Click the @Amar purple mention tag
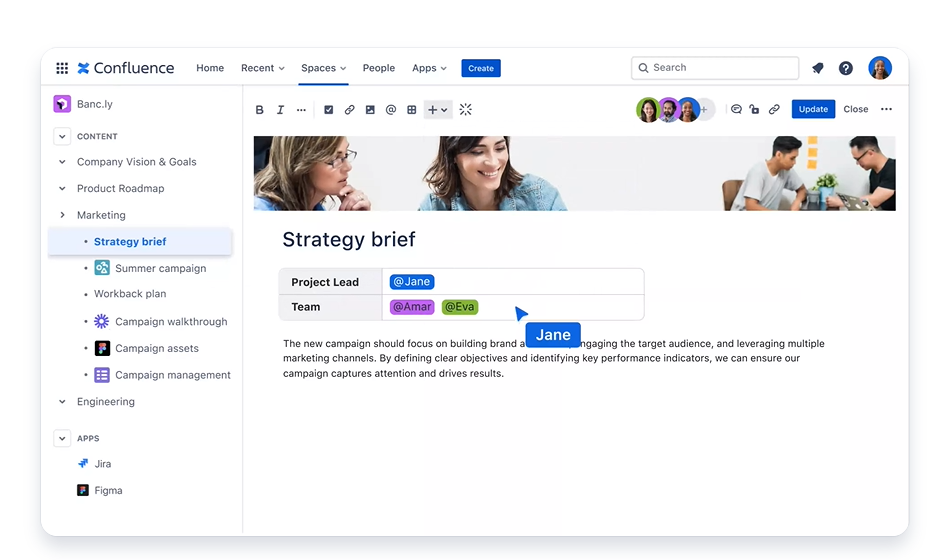 [412, 307]
